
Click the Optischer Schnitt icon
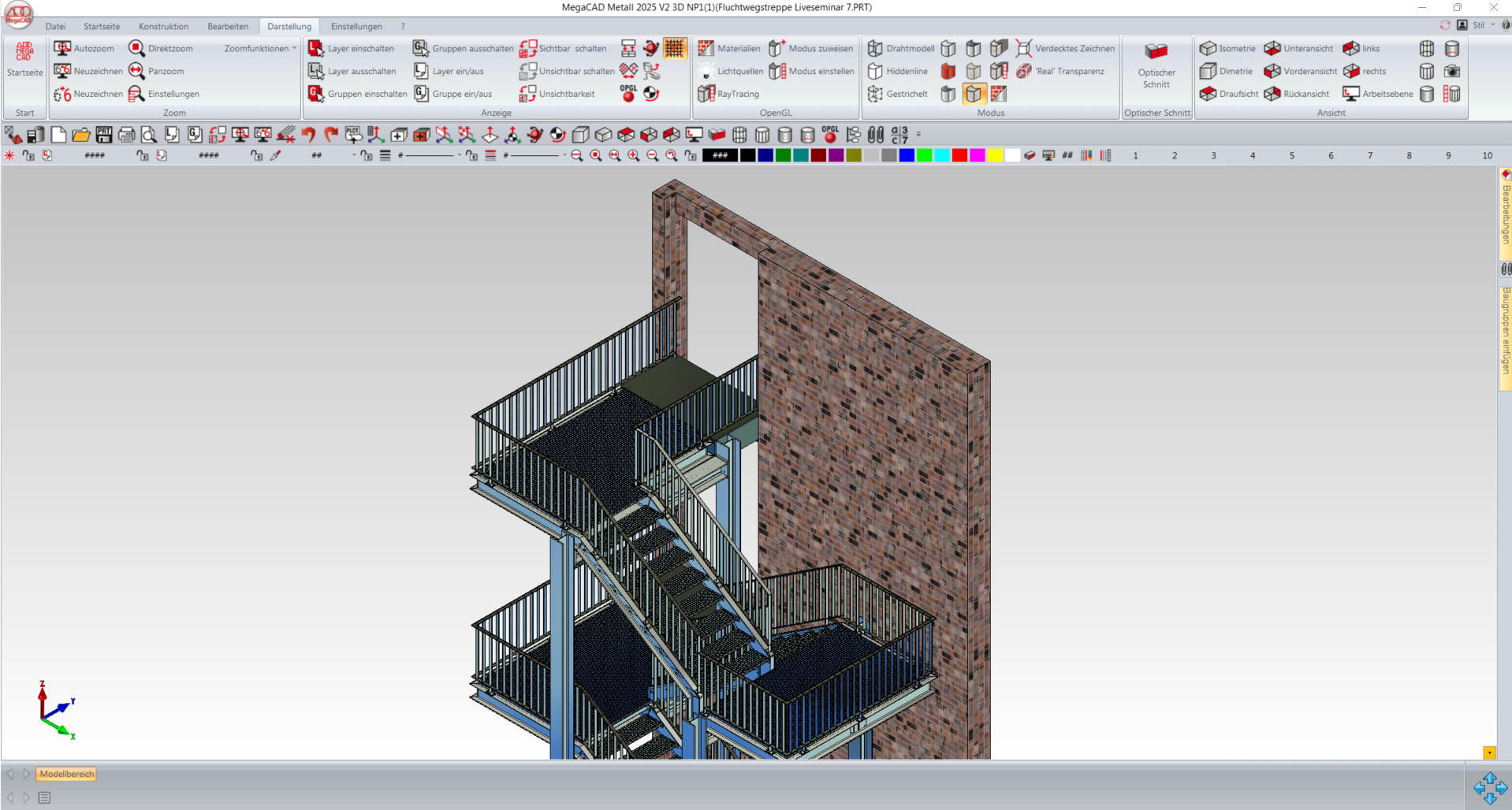point(1156,52)
